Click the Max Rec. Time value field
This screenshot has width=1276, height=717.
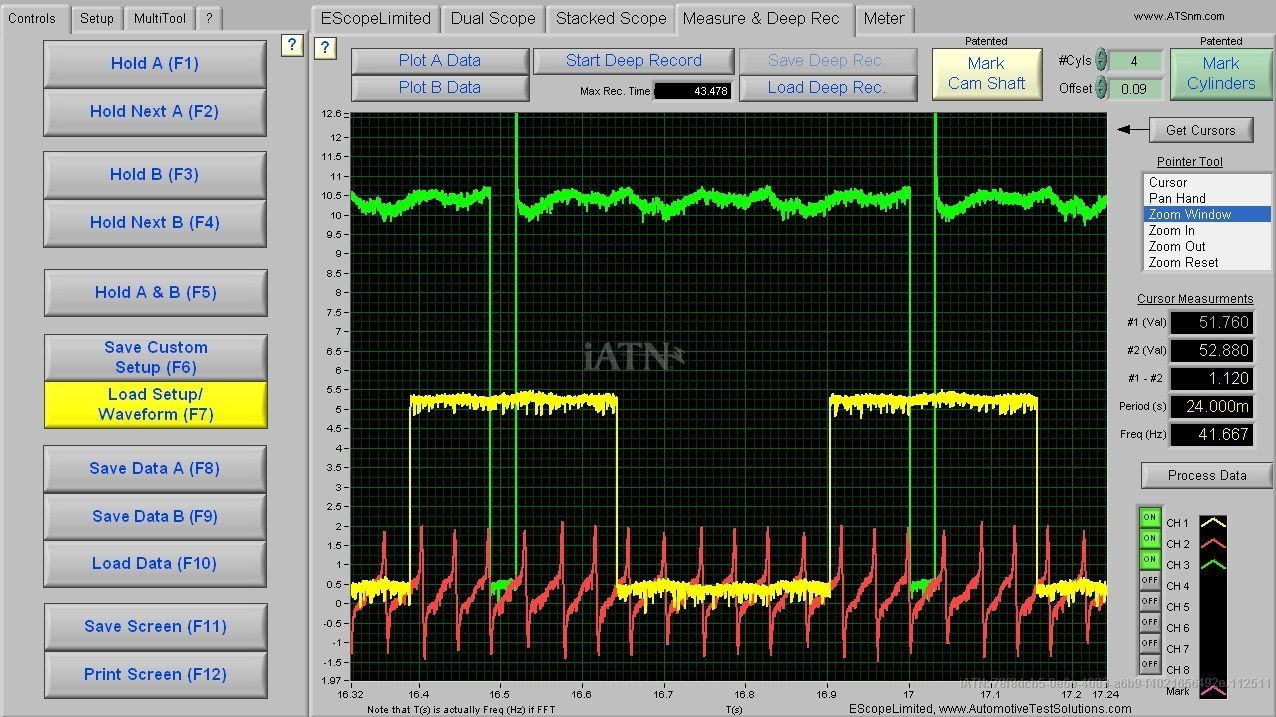[693, 91]
